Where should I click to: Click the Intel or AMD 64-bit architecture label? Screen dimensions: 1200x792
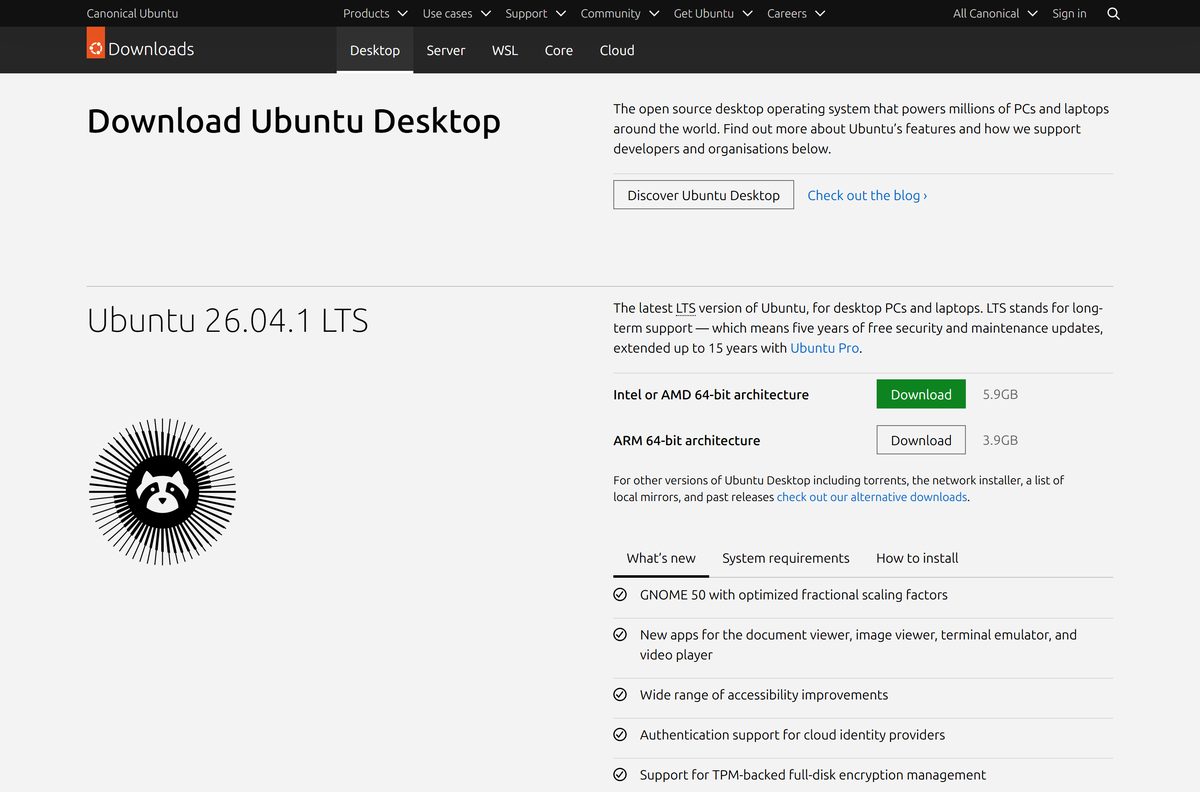point(711,394)
